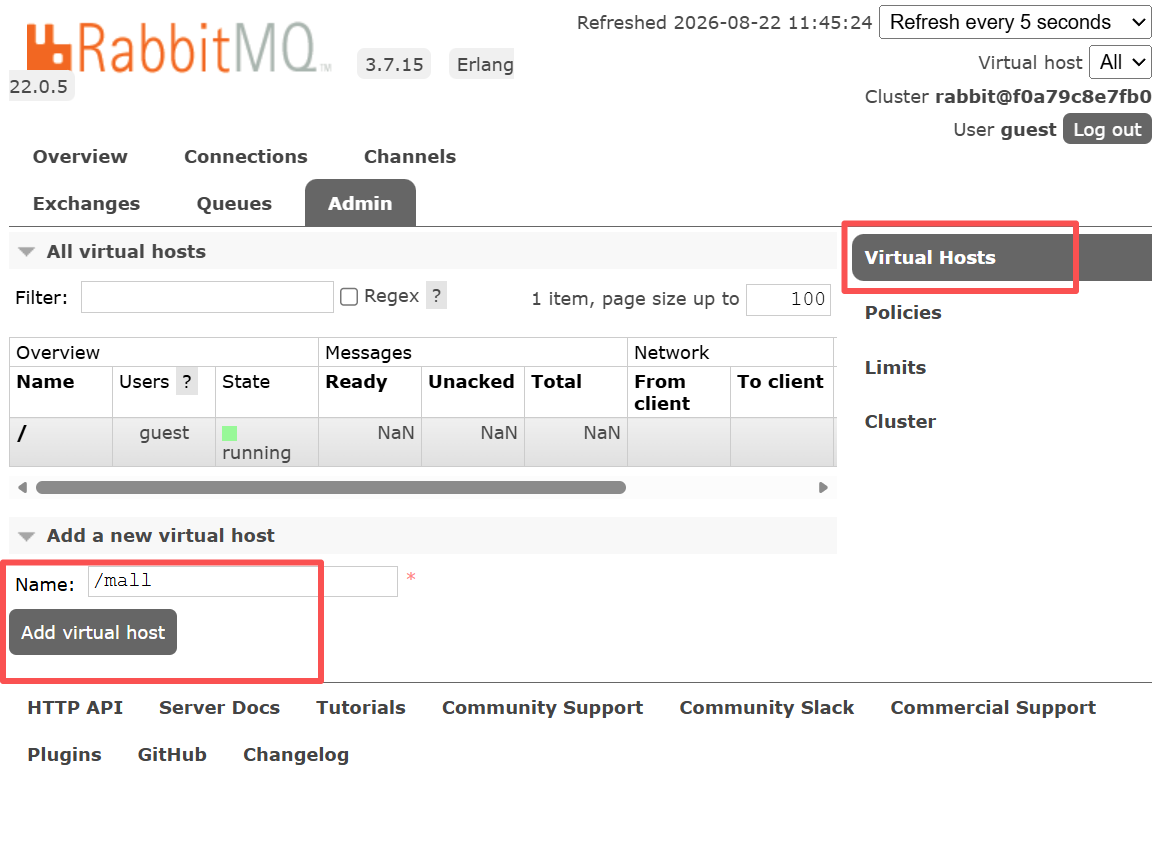Open the Channels tab
The image size is (1173, 843).
tap(410, 156)
